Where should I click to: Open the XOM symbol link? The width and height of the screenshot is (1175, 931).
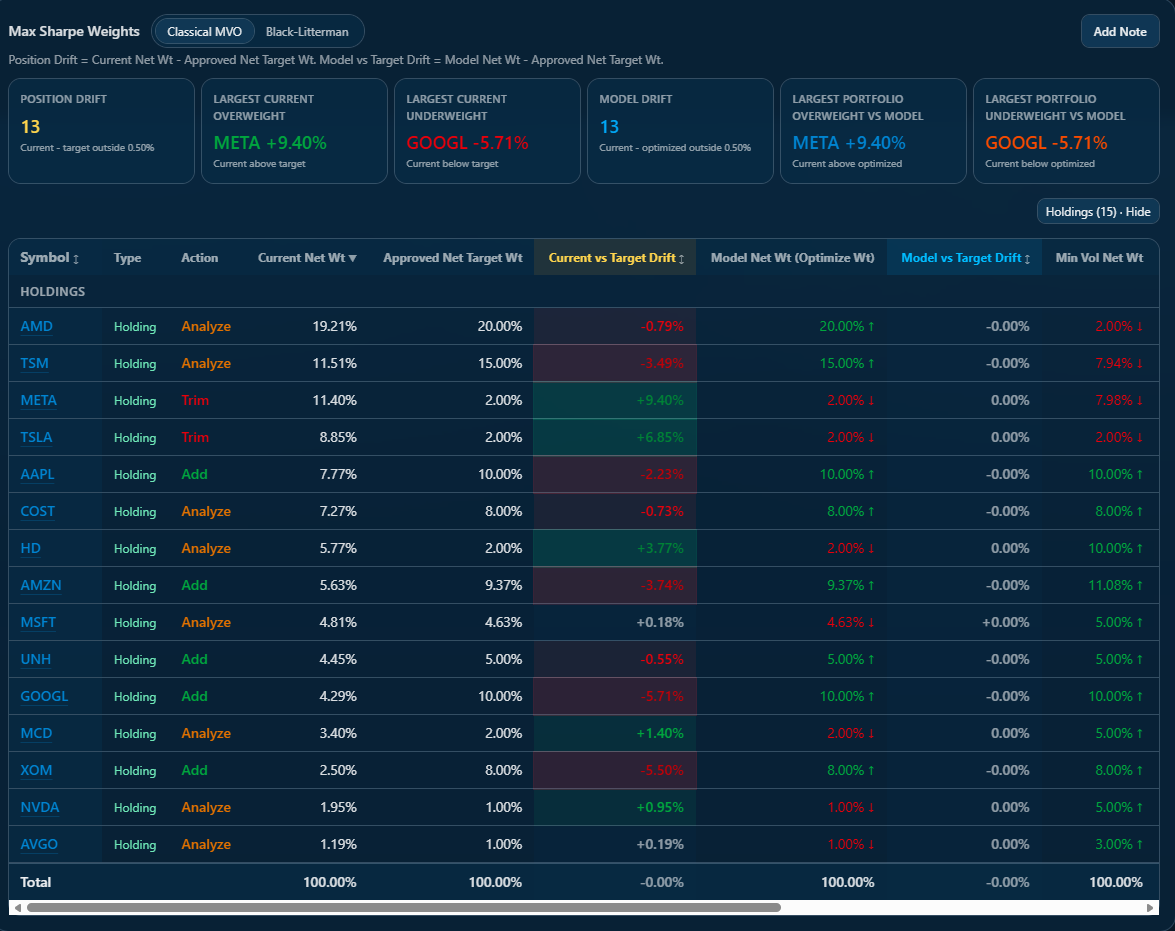[36, 770]
